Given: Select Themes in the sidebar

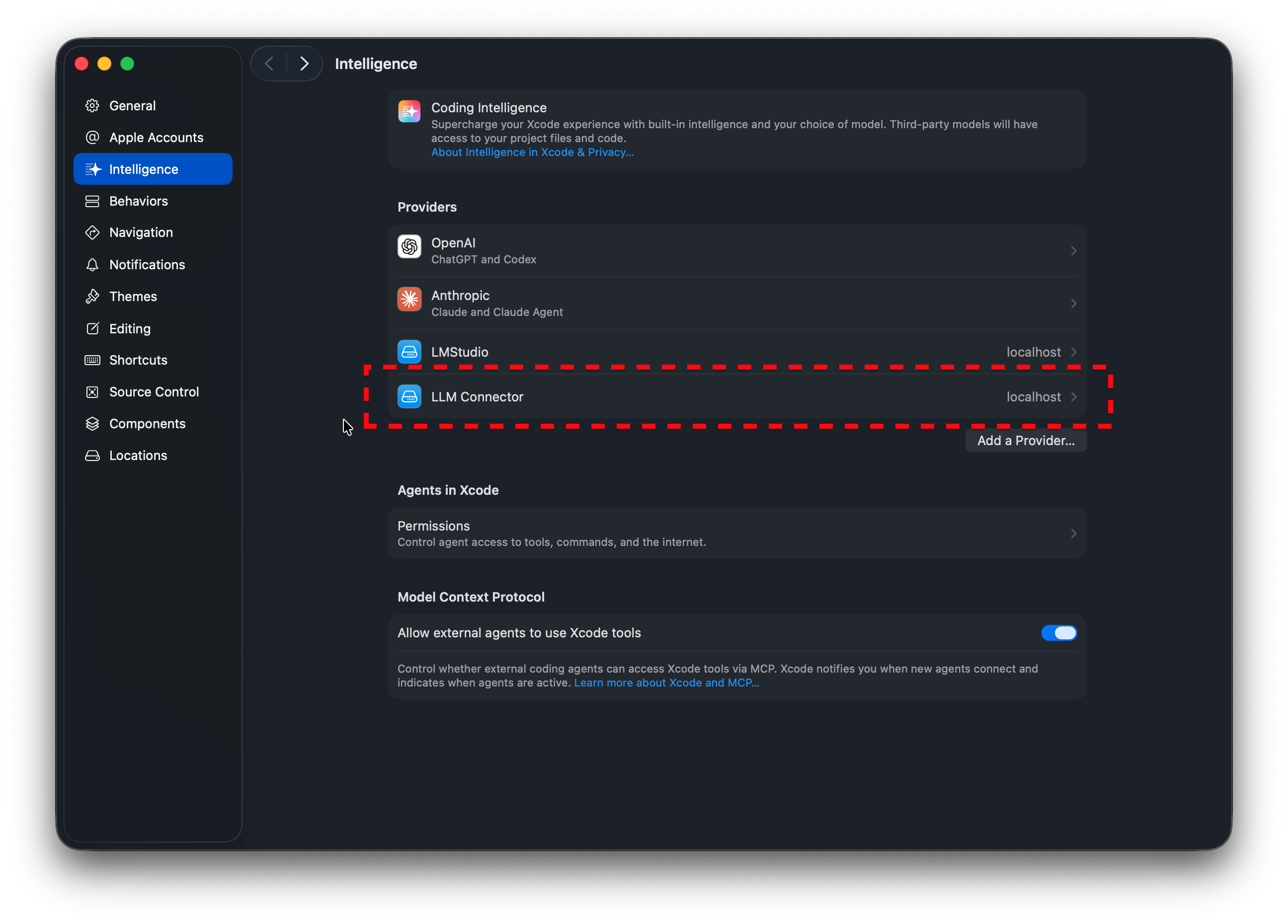Looking at the screenshot, I should point(133,296).
